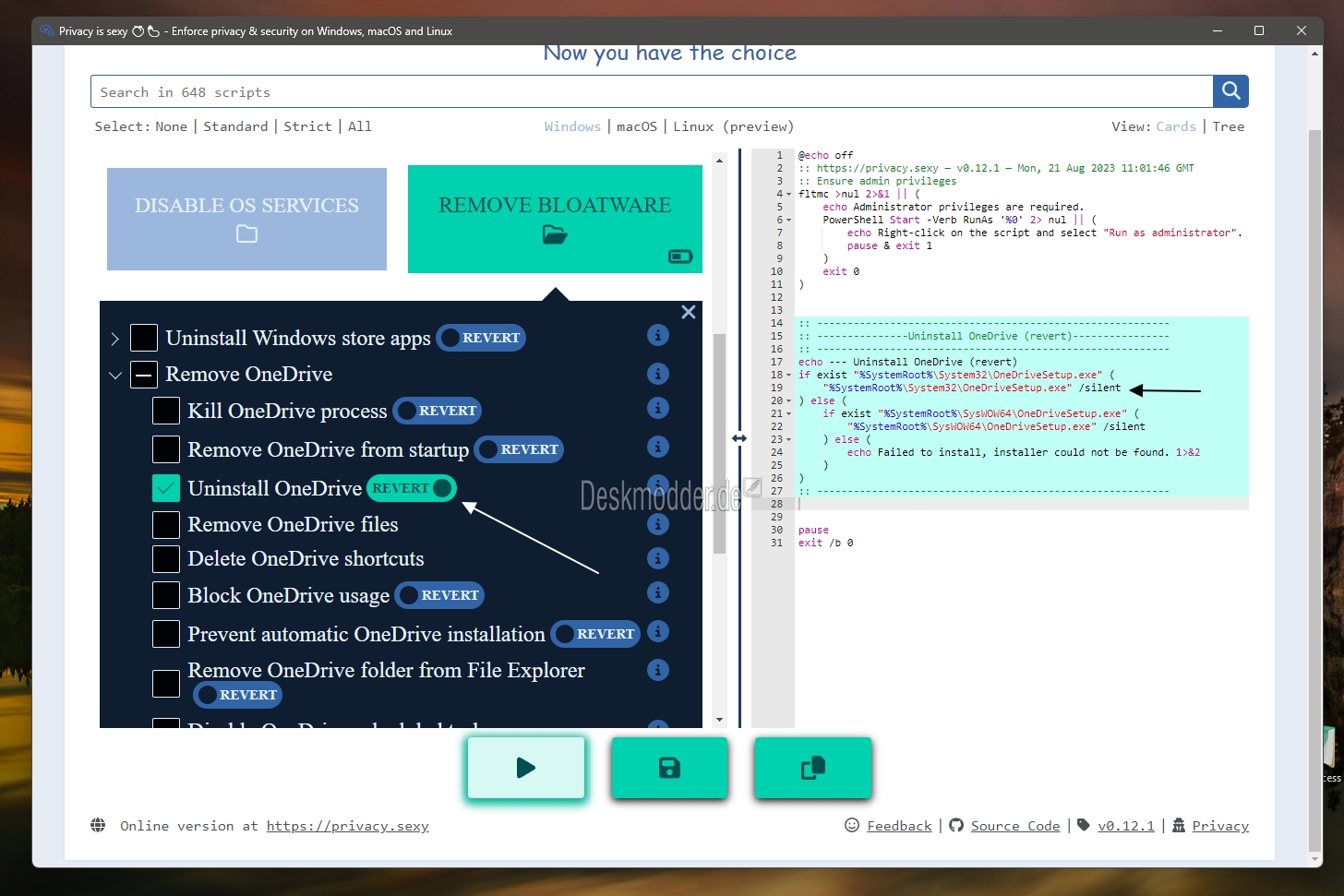
Task: Fold code block at line 6
Action: pyautogui.click(x=789, y=220)
